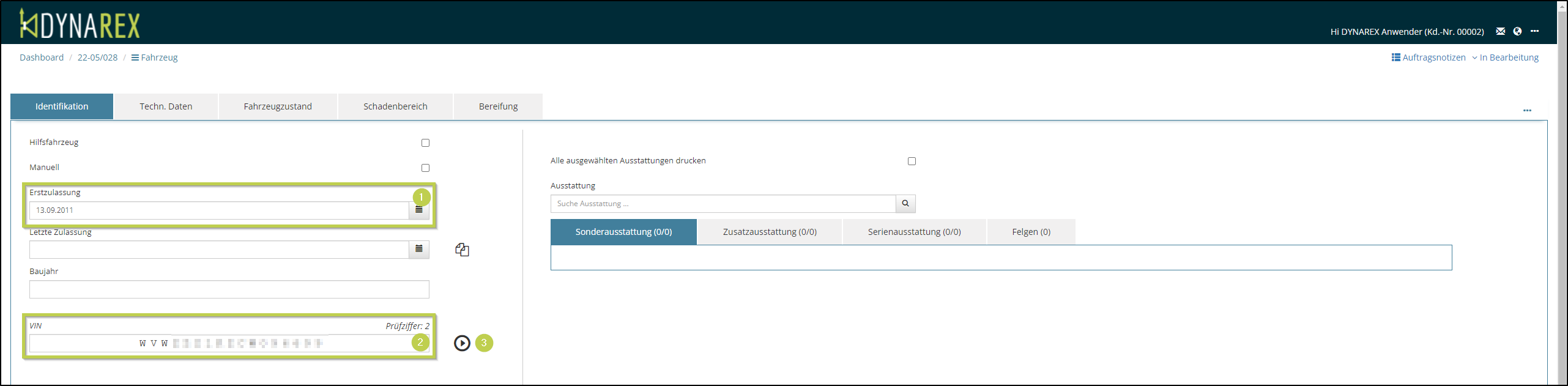This screenshot has height=386, width=1568.
Task: Enable the Hilfsfahrzeug checkbox
Action: (425, 143)
